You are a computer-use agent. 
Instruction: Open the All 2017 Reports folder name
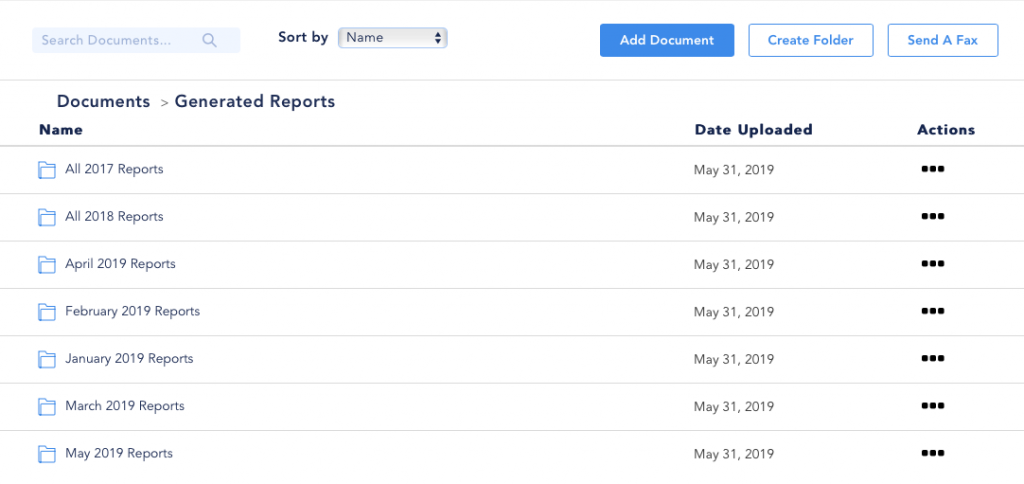tap(114, 169)
